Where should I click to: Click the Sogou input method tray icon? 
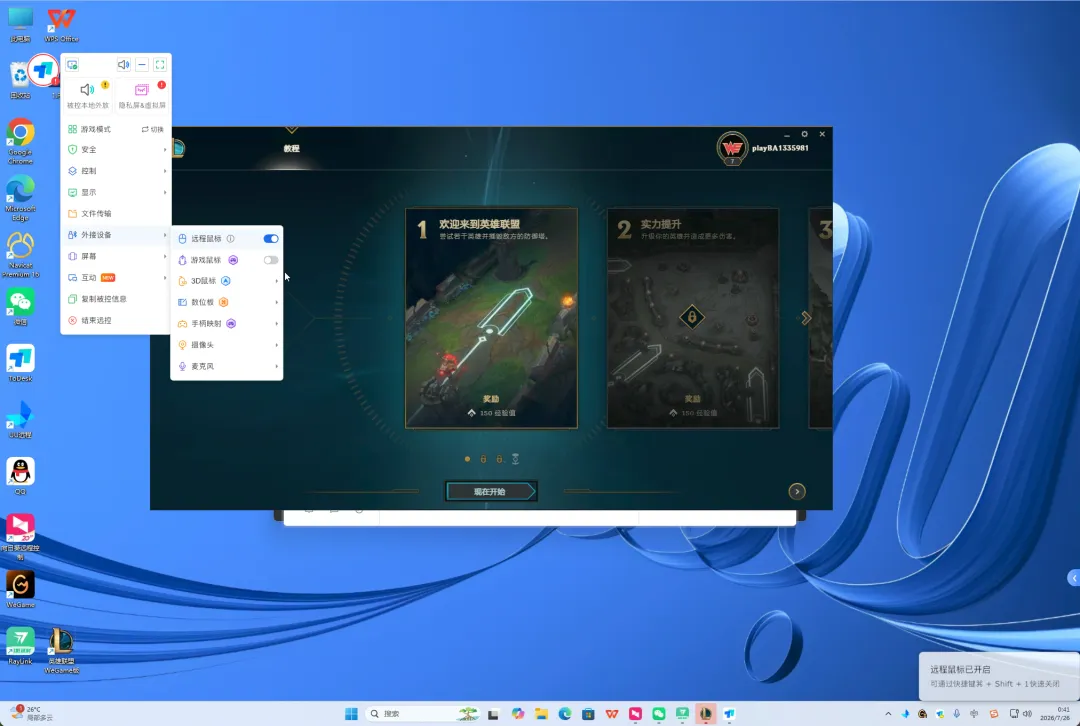(x=993, y=714)
